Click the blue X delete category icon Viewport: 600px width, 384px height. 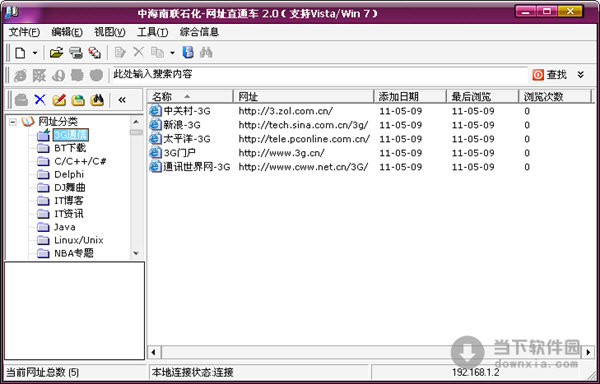click(x=40, y=100)
